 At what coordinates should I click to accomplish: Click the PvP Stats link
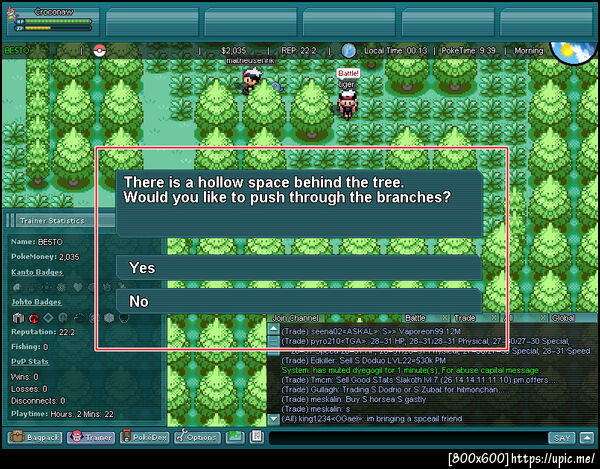pos(30,362)
